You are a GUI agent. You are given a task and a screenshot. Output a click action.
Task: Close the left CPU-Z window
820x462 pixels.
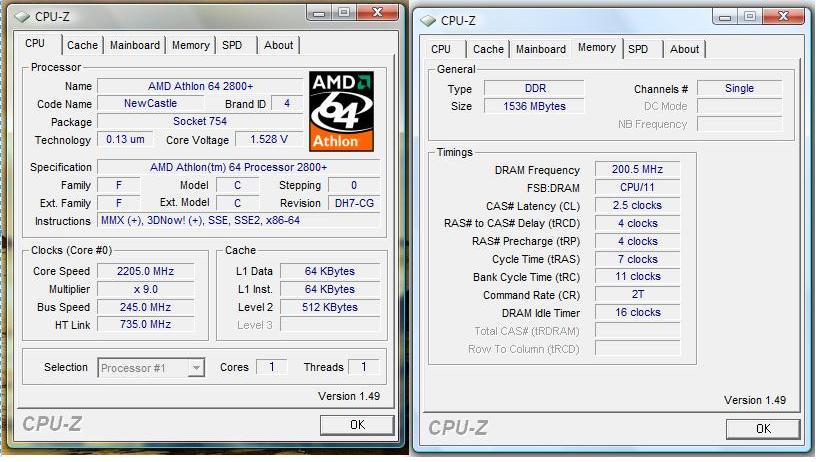pyautogui.click(x=377, y=13)
